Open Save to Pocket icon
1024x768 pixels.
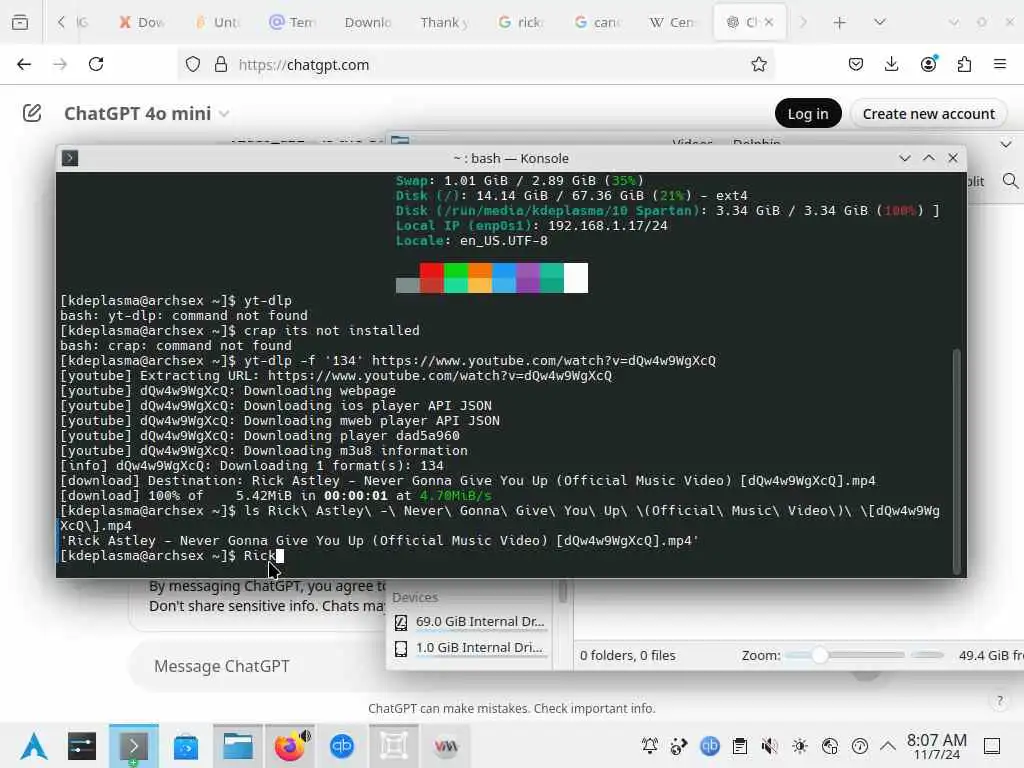point(856,64)
